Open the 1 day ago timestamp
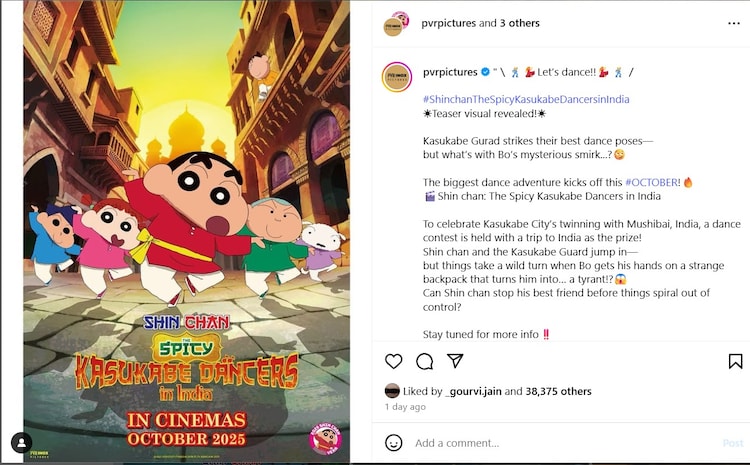 (x=405, y=407)
